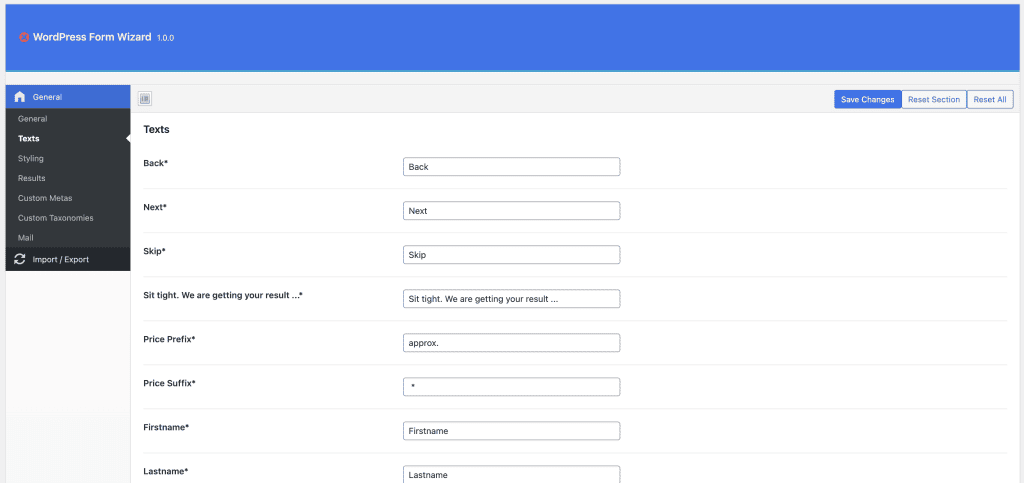Click the home icon beside General

click(20, 97)
